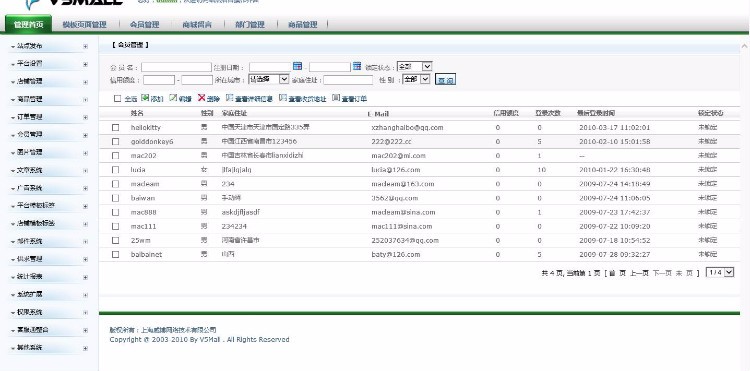This screenshot has height=371, width=750.
Task: Open the 1/4 page selector dropdown
Action: pyautogui.click(x=720, y=272)
